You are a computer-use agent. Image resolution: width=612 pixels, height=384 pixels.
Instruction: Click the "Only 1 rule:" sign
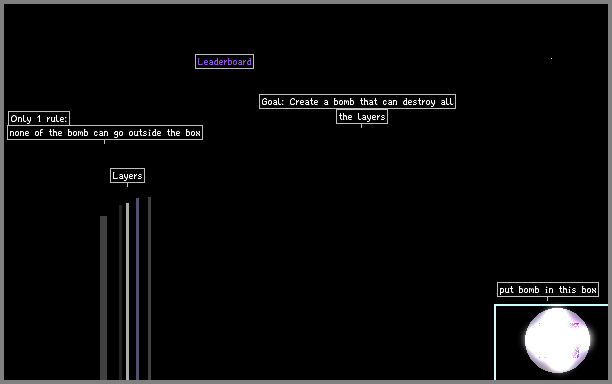tap(39, 119)
